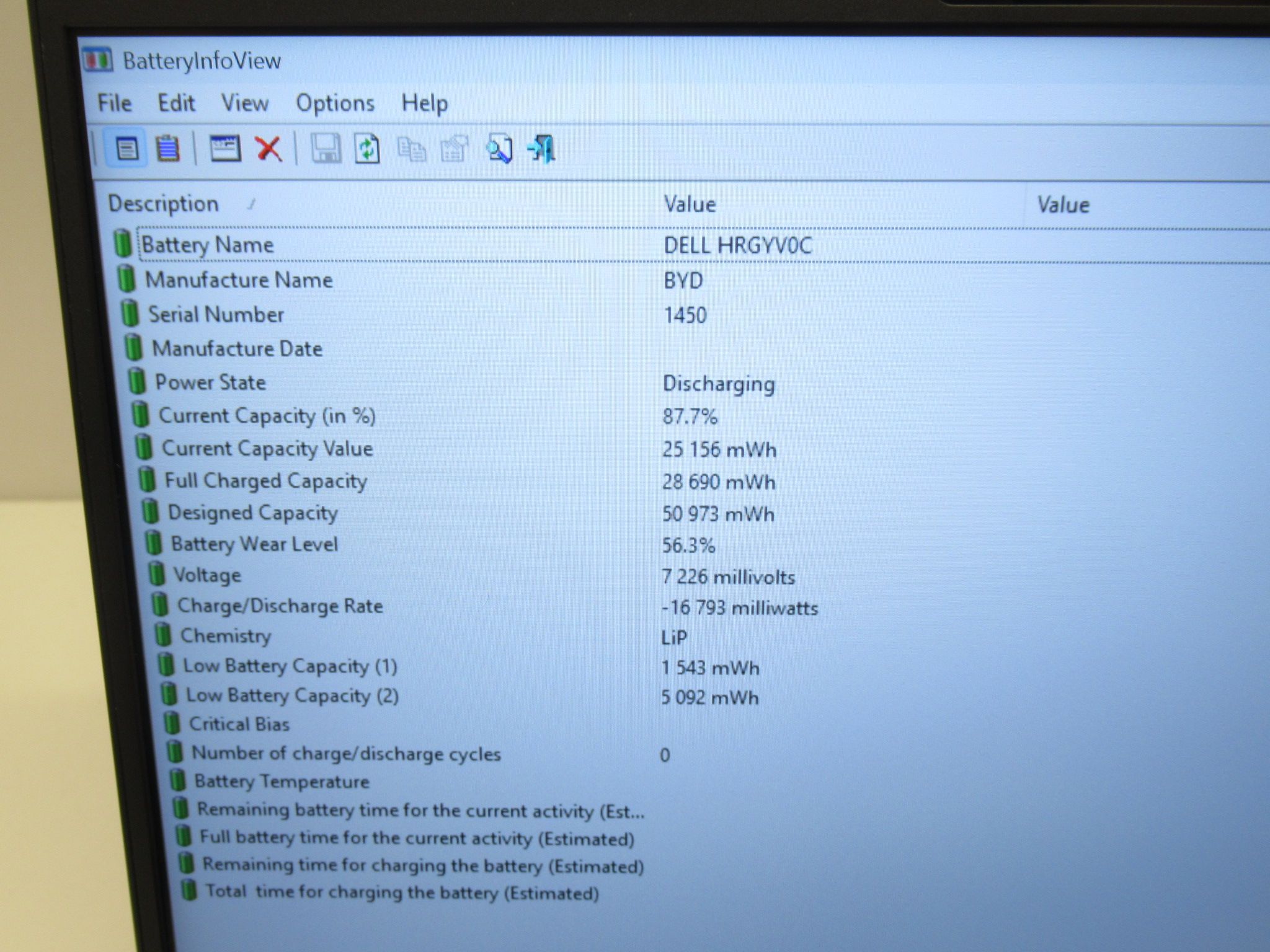Click the red X toolbar icon
Screen dimensions: 1270x952
pyautogui.click(x=269, y=149)
